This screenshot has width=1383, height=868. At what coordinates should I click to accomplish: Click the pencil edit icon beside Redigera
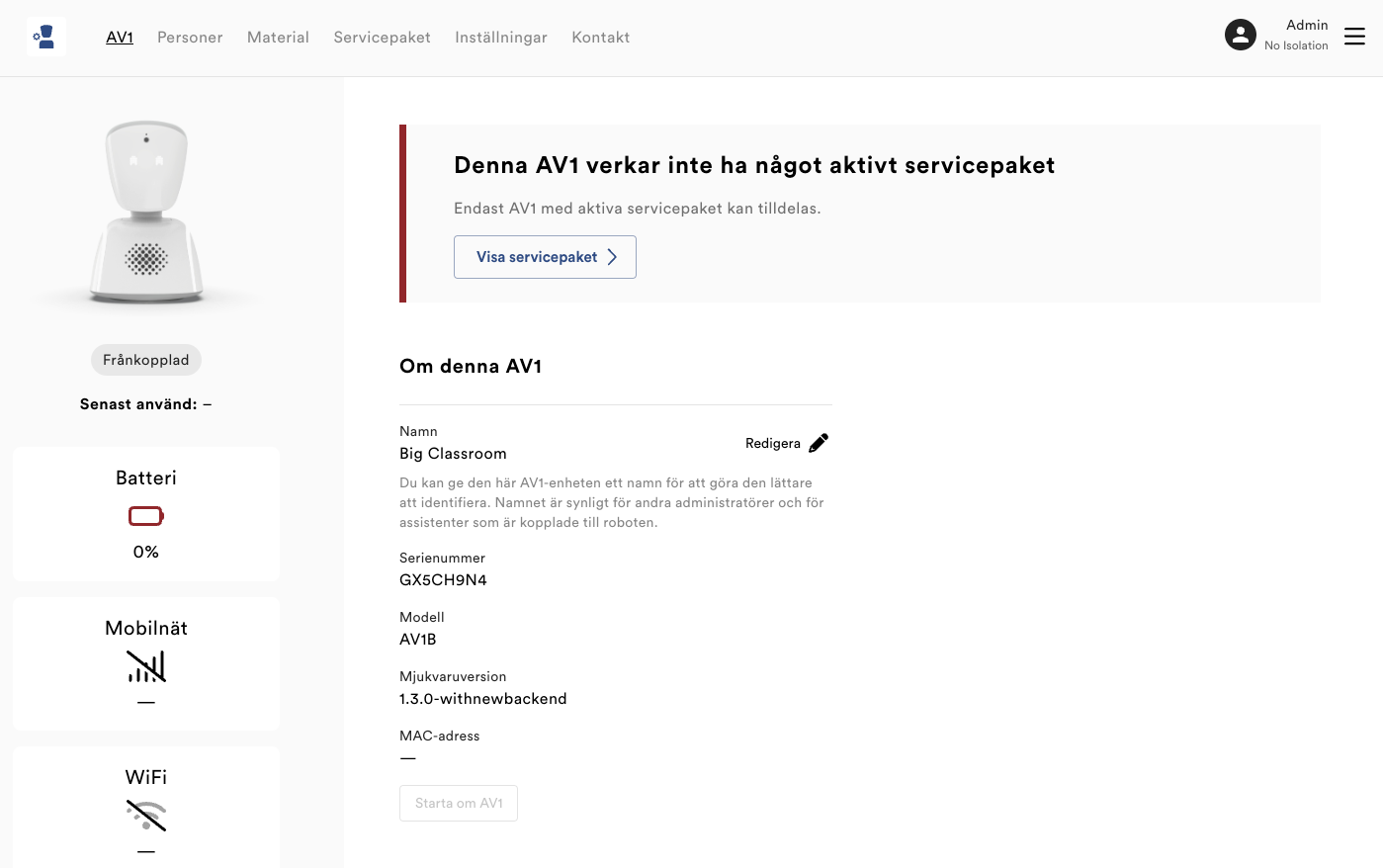point(819,443)
